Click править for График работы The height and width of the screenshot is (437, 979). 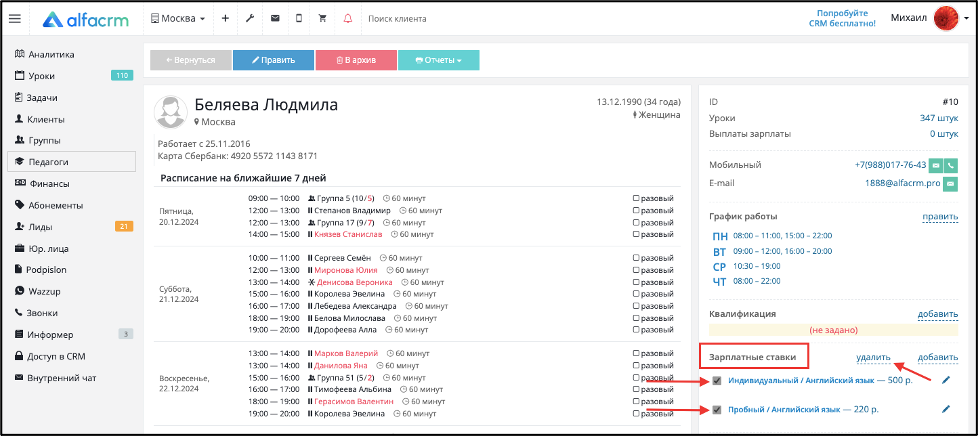(x=940, y=217)
